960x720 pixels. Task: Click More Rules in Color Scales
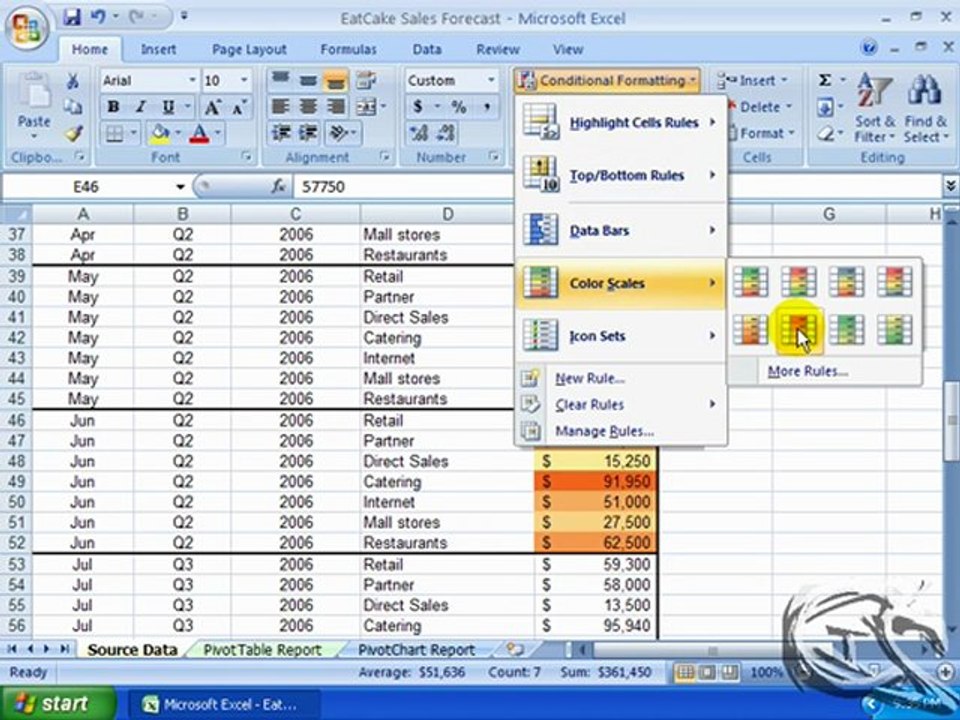(808, 371)
